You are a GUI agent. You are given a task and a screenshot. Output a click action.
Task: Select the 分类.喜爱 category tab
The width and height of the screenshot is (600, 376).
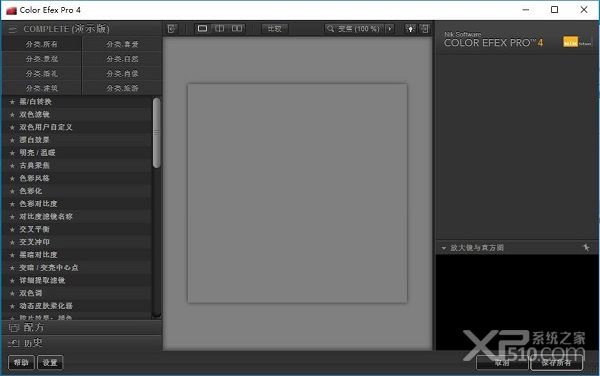[x=122, y=44]
